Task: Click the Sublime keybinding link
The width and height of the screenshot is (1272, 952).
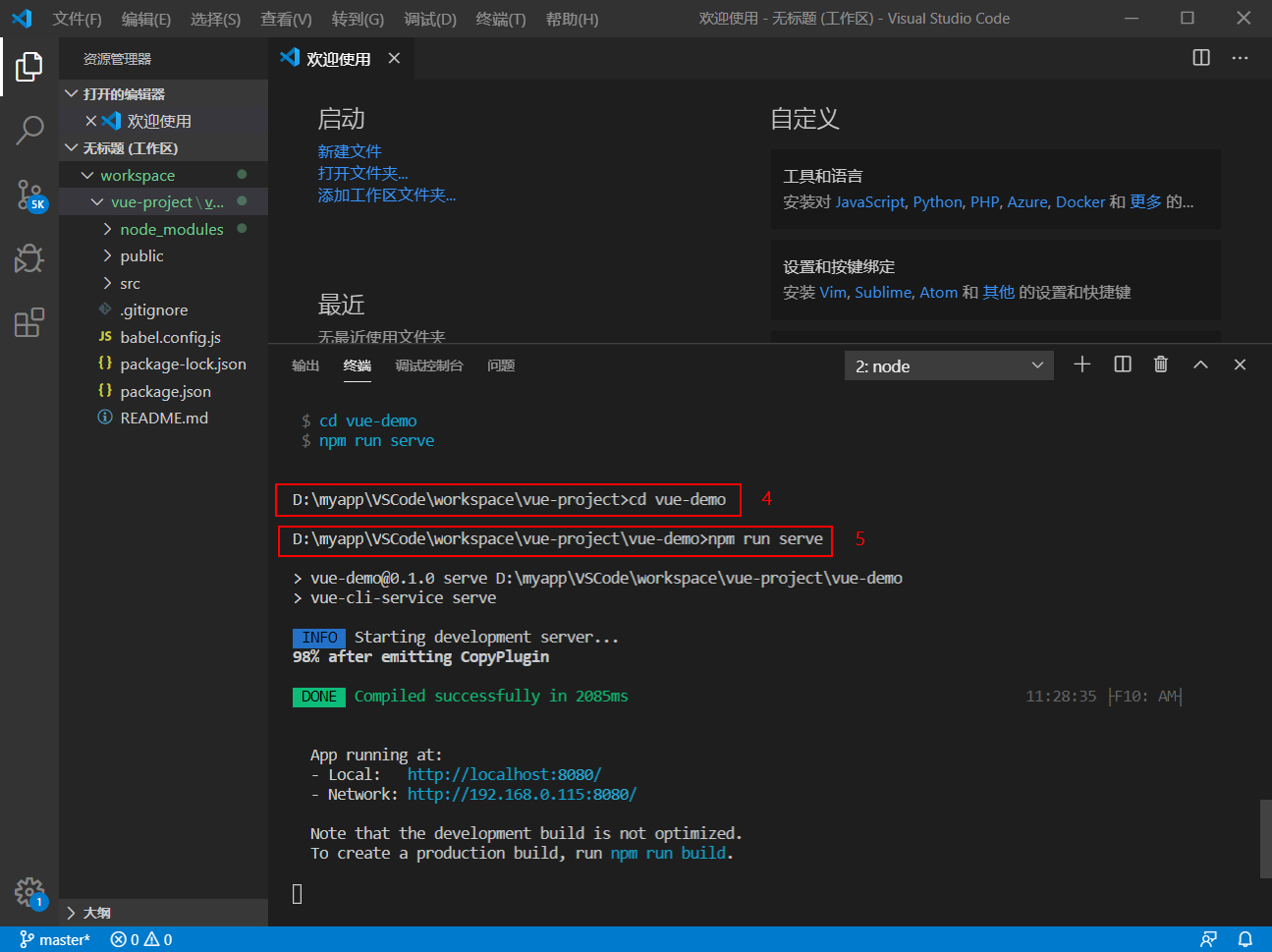Action: [x=883, y=292]
